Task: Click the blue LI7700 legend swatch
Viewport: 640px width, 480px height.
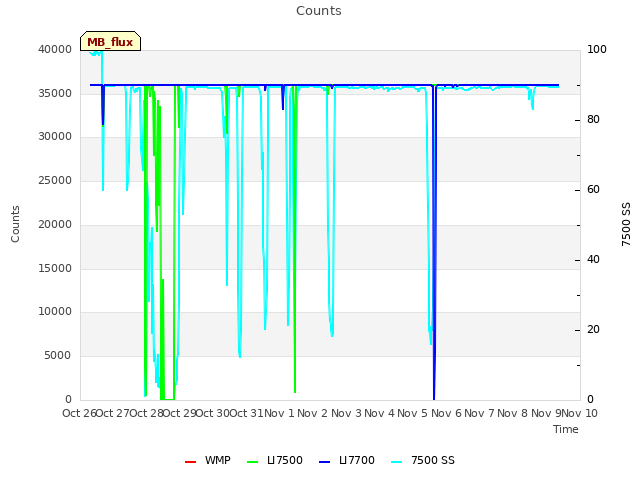Action: coord(324,462)
